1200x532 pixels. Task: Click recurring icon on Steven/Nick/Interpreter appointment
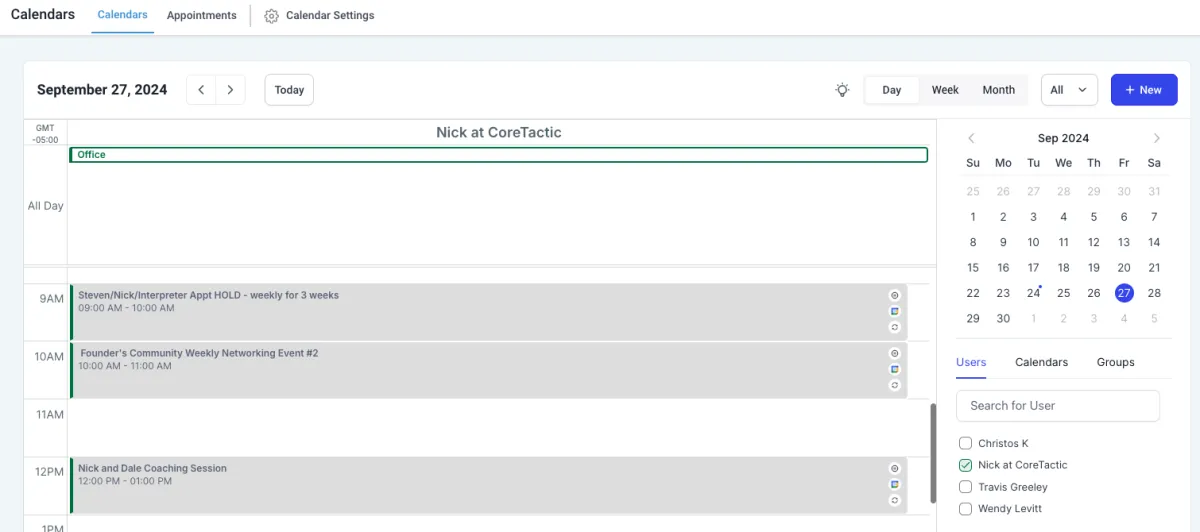tap(895, 327)
